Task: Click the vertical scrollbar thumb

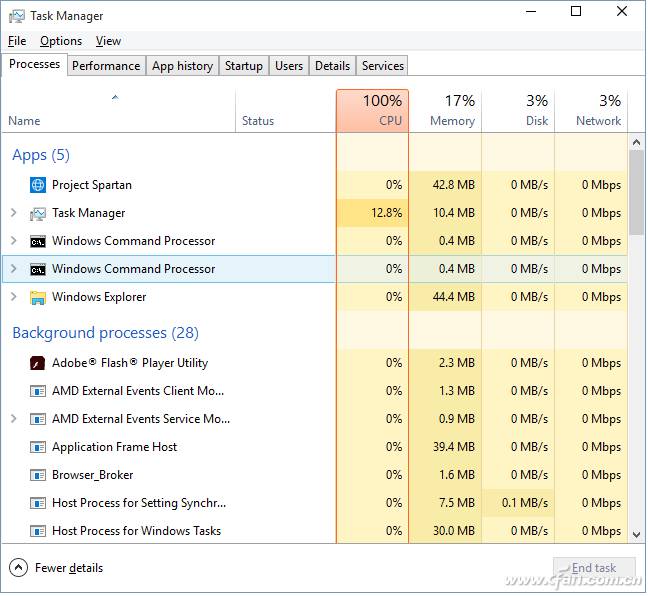Action: (636, 192)
